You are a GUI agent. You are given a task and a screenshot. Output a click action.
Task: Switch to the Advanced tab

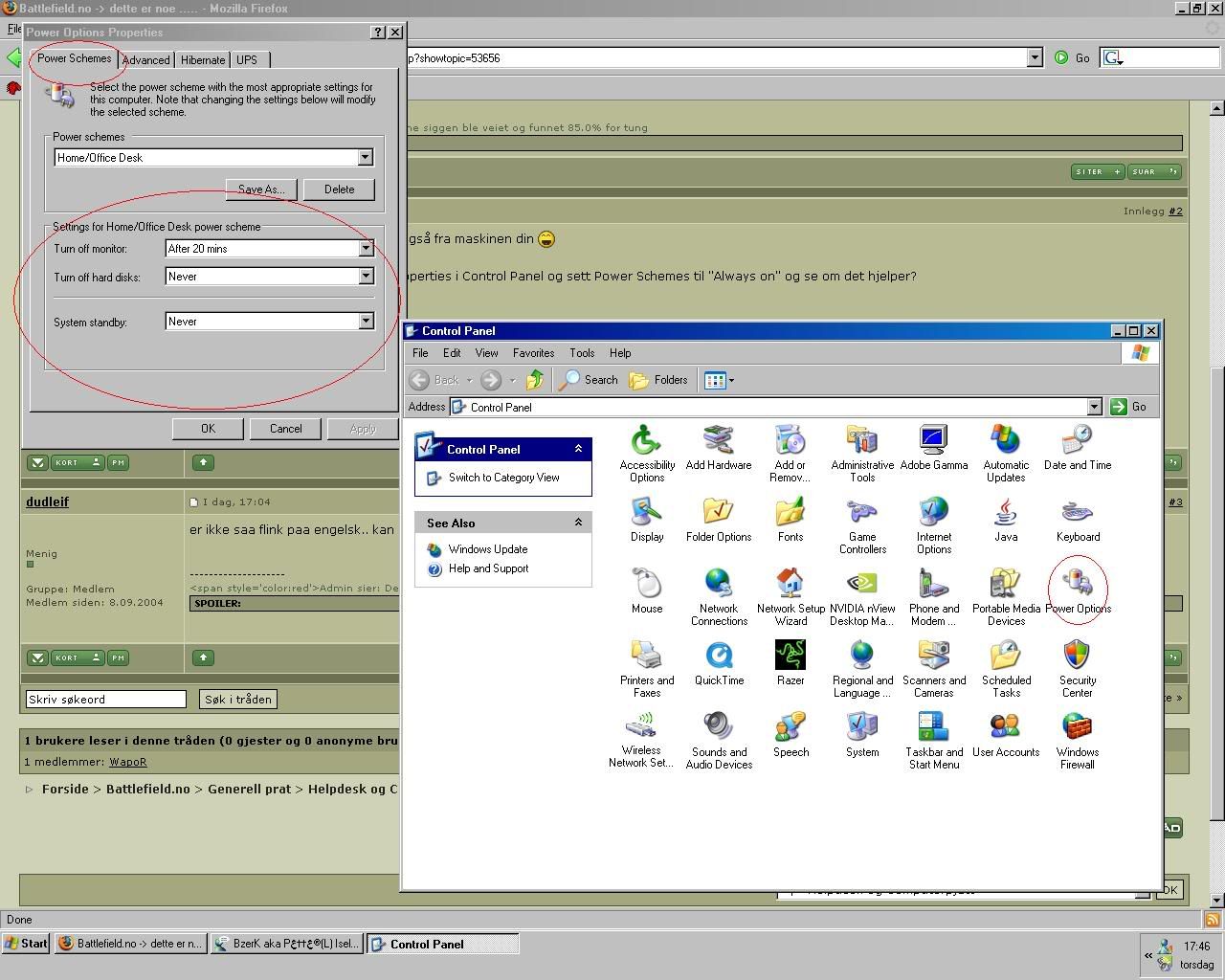(x=146, y=59)
